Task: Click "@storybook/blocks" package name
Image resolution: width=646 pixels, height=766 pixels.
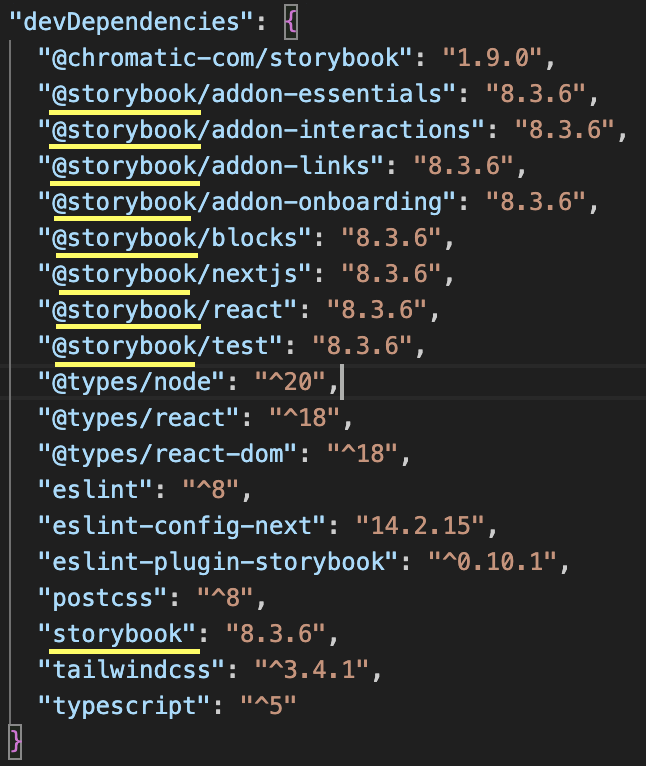Action: [174, 238]
